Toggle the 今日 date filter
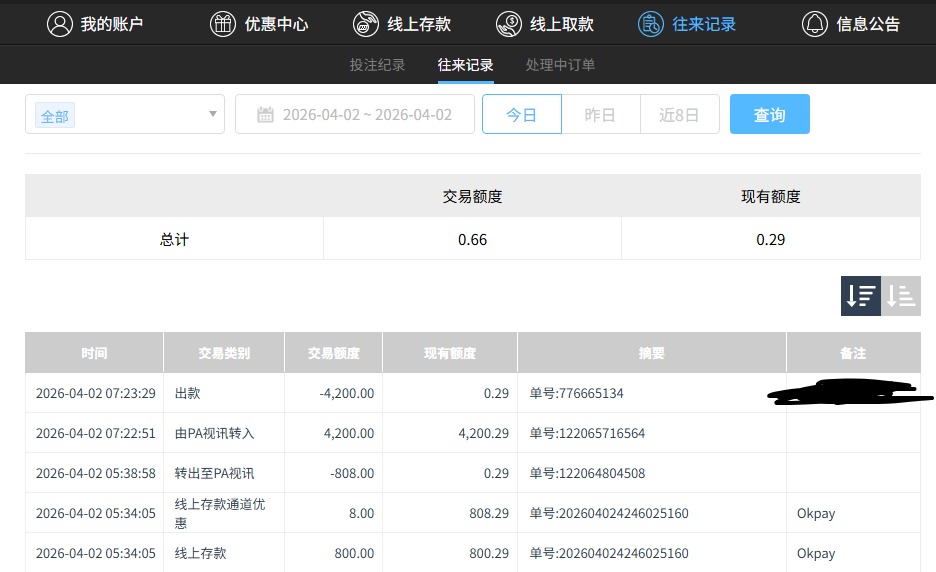This screenshot has width=936, height=572. [521, 115]
